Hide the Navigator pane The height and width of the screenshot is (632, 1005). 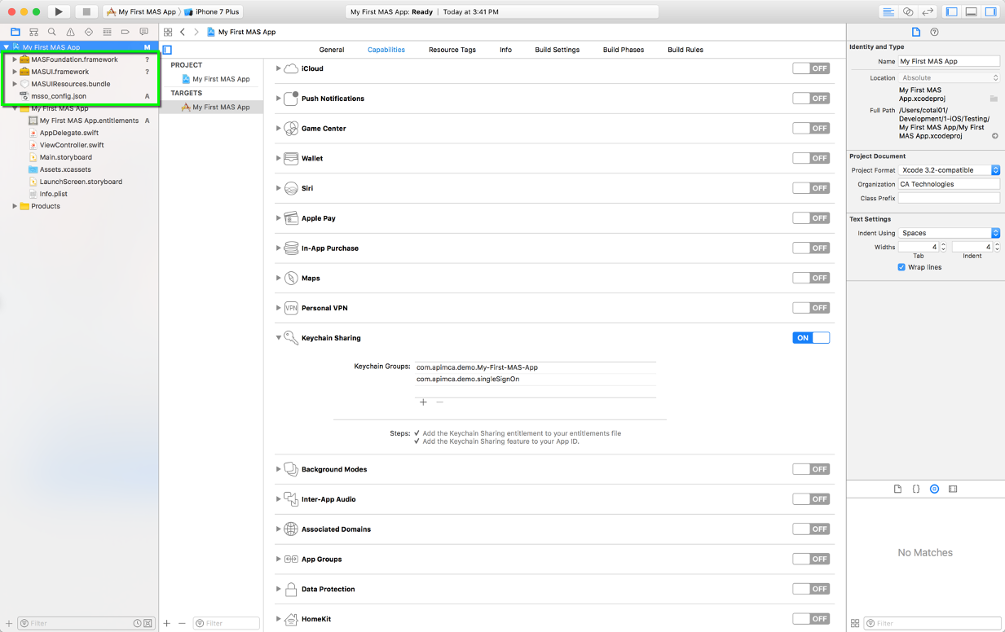click(952, 12)
